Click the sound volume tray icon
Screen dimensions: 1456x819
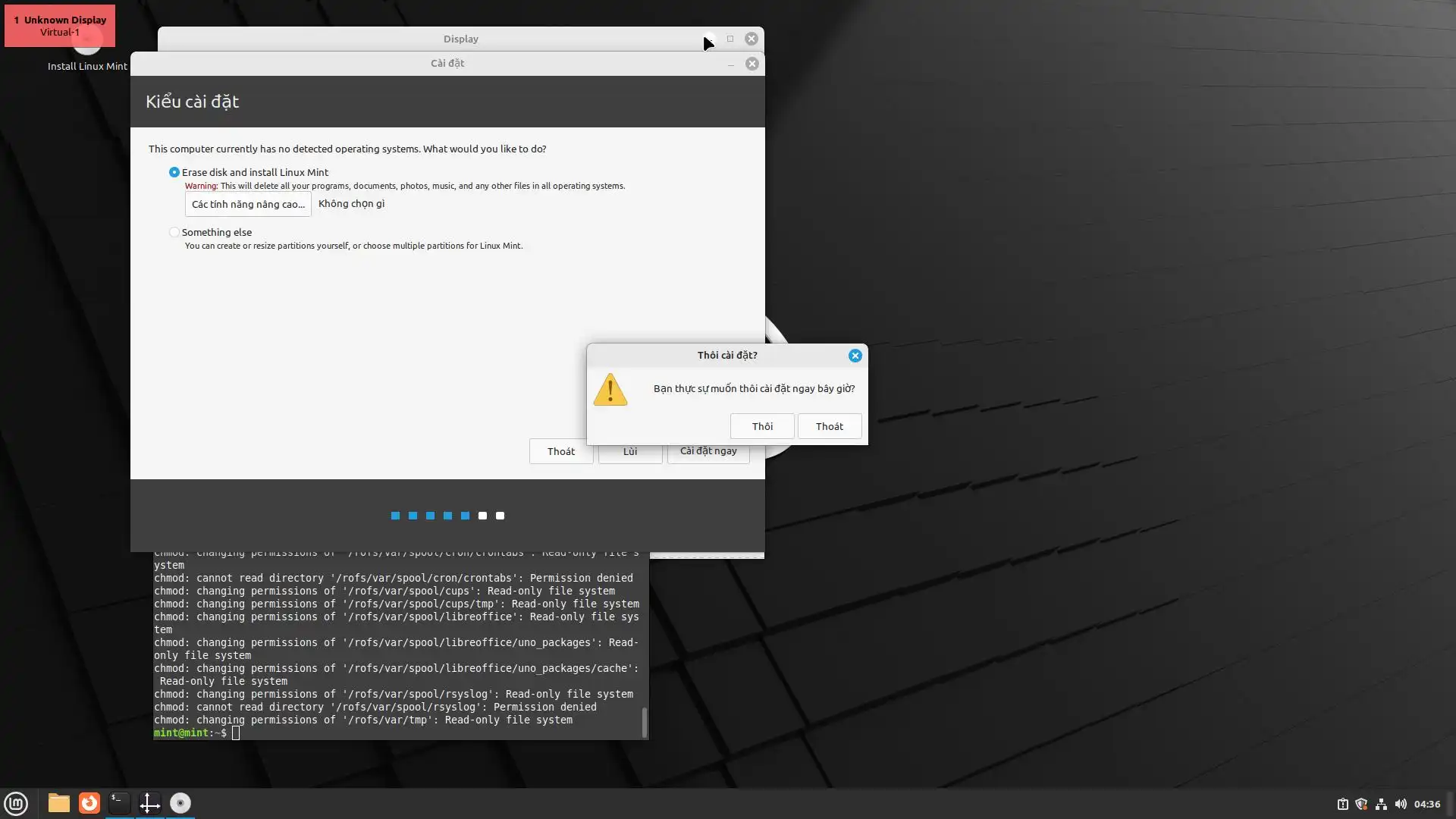pyautogui.click(x=1401, y=804)
